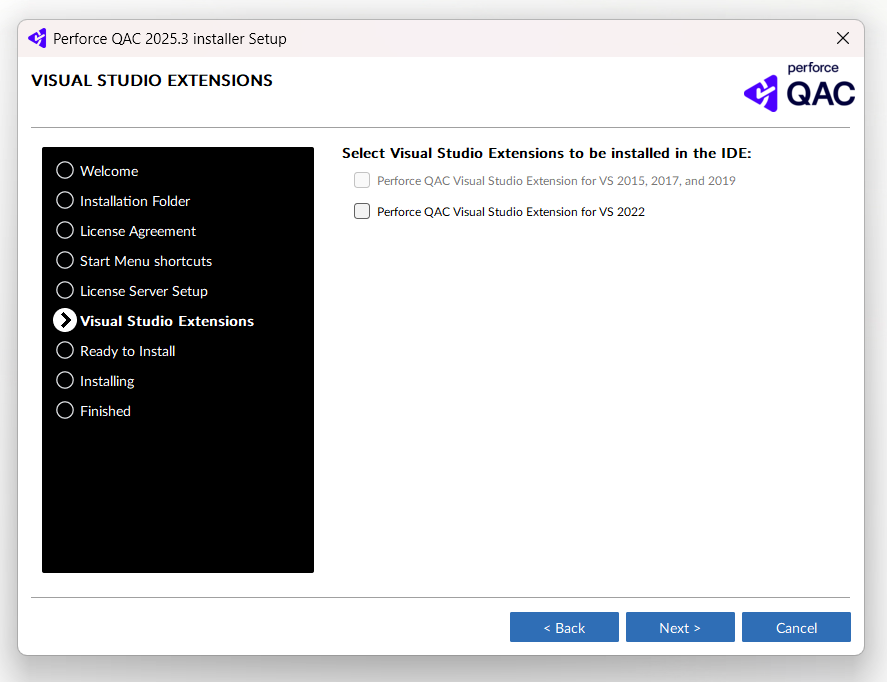Cancel the installer setup

point(796,628)
